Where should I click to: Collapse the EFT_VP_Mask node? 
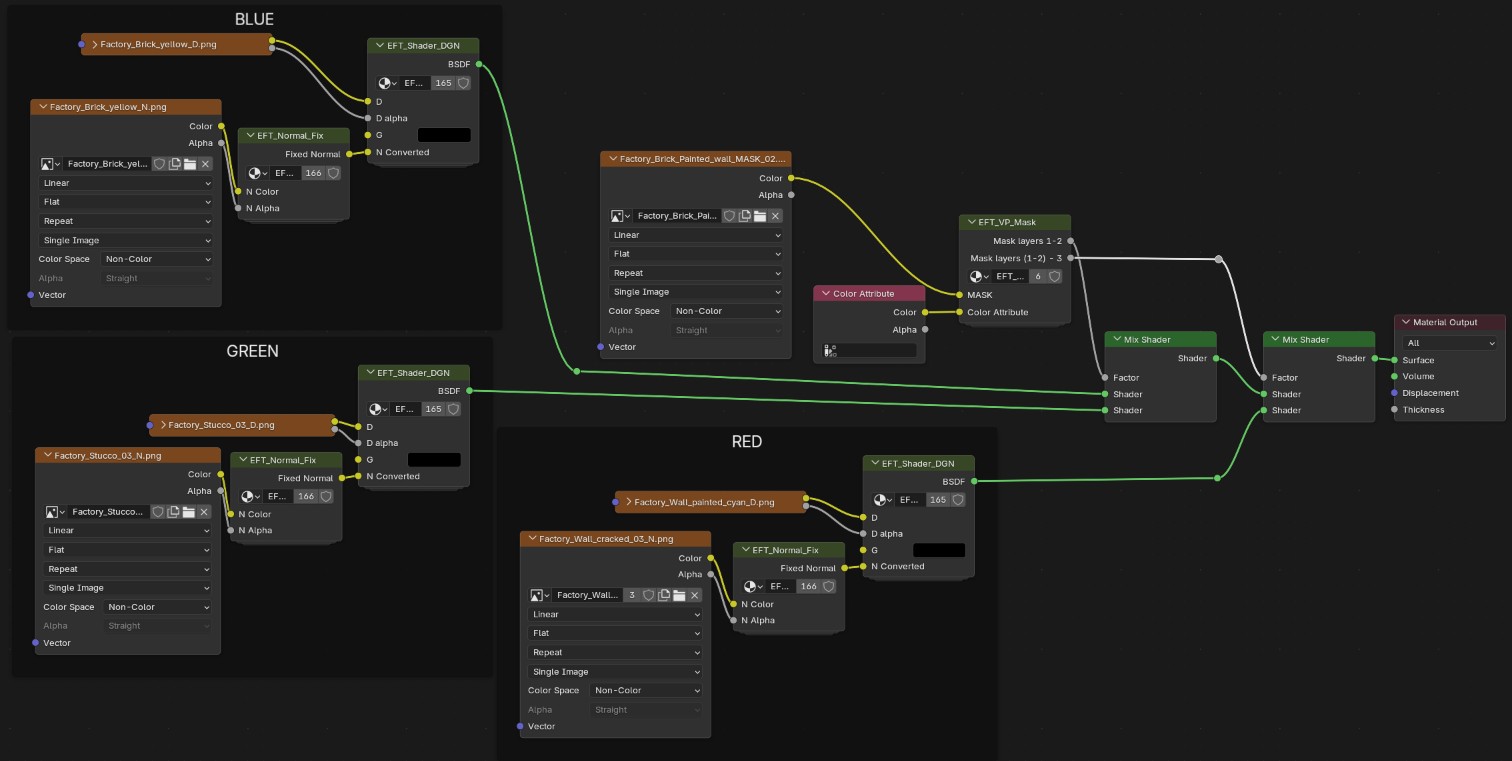[x=971, y=222]
